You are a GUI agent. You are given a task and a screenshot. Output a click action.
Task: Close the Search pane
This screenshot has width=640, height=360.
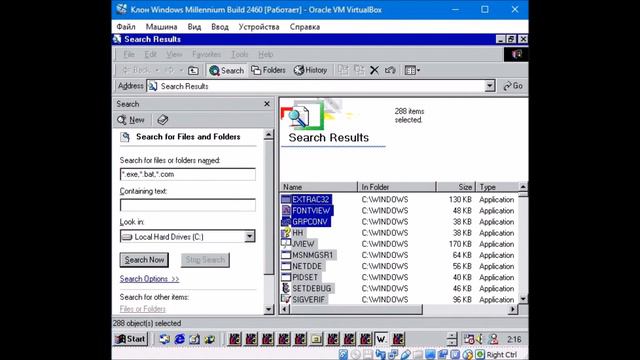point(267,104)
